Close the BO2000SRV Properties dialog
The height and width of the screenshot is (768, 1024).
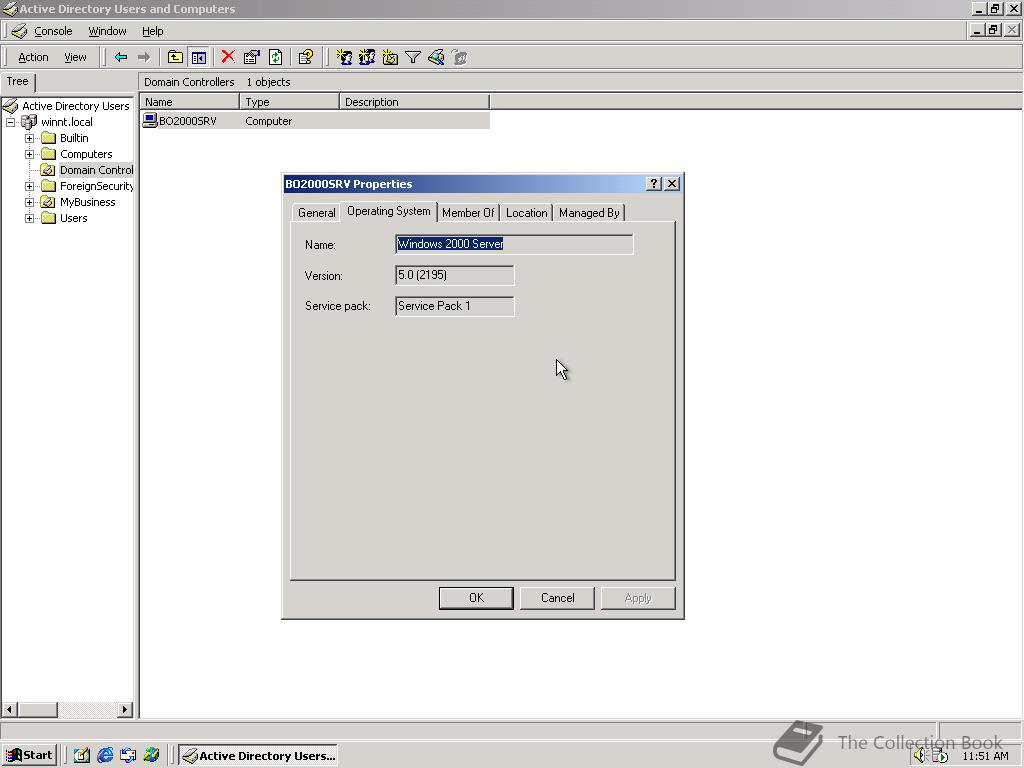(671, 184)
